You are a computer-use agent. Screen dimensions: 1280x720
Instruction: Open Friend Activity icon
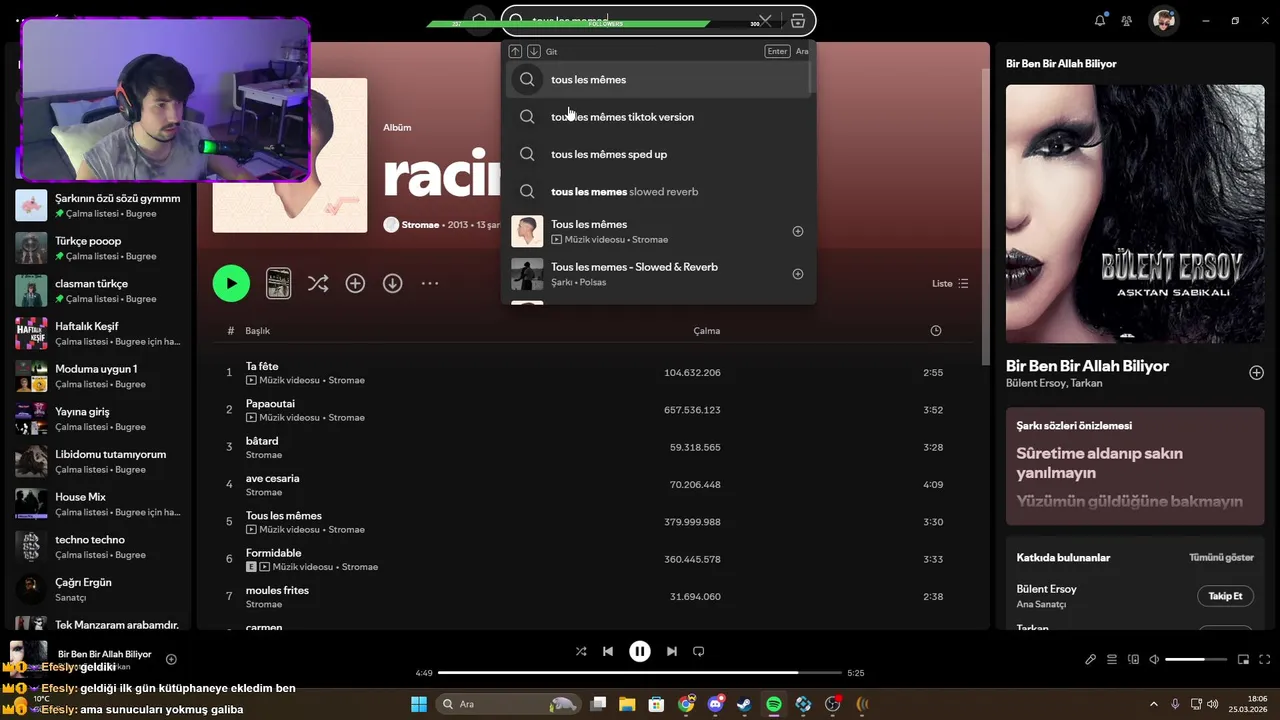(x=1127, y=20)
